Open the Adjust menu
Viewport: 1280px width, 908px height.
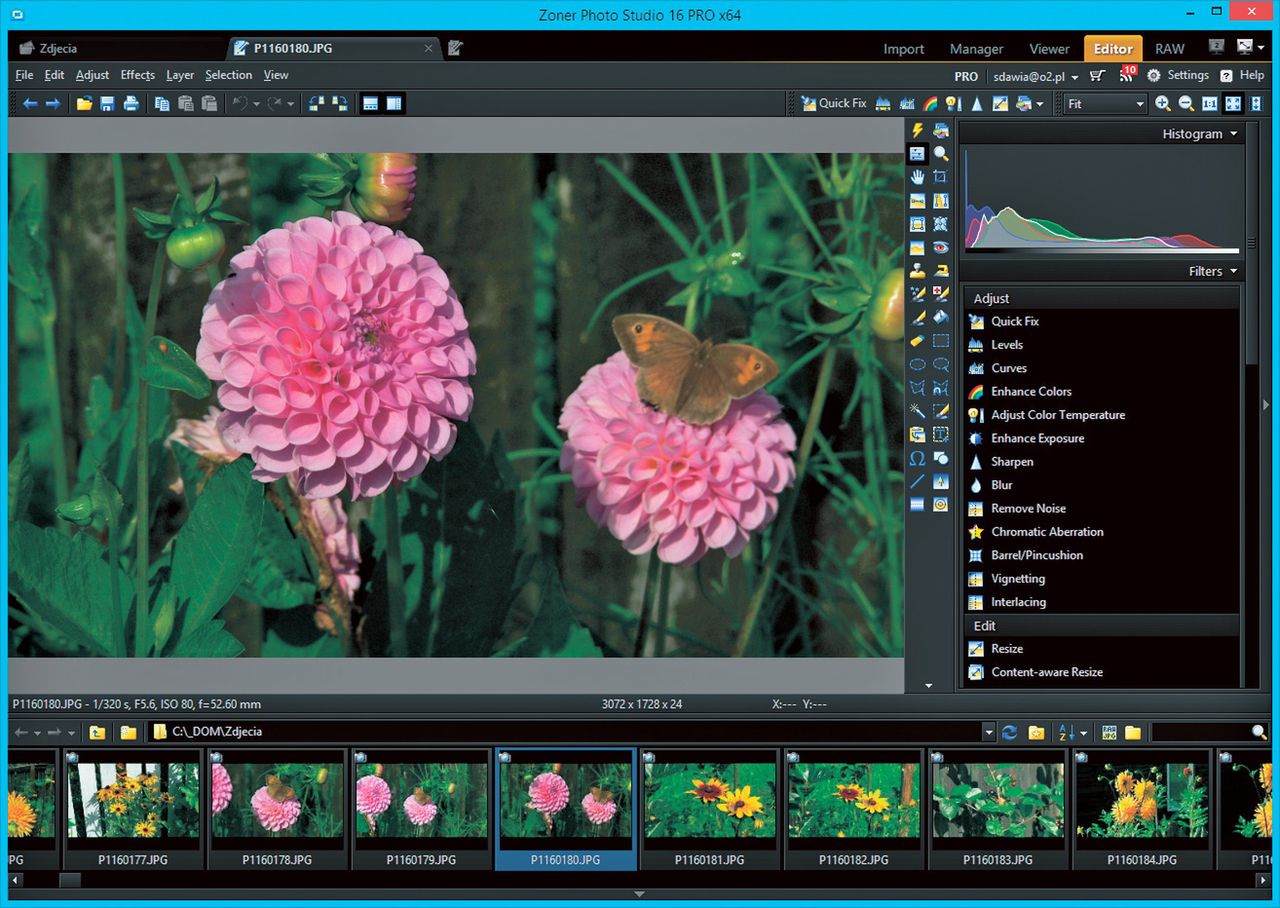point(92,75)
